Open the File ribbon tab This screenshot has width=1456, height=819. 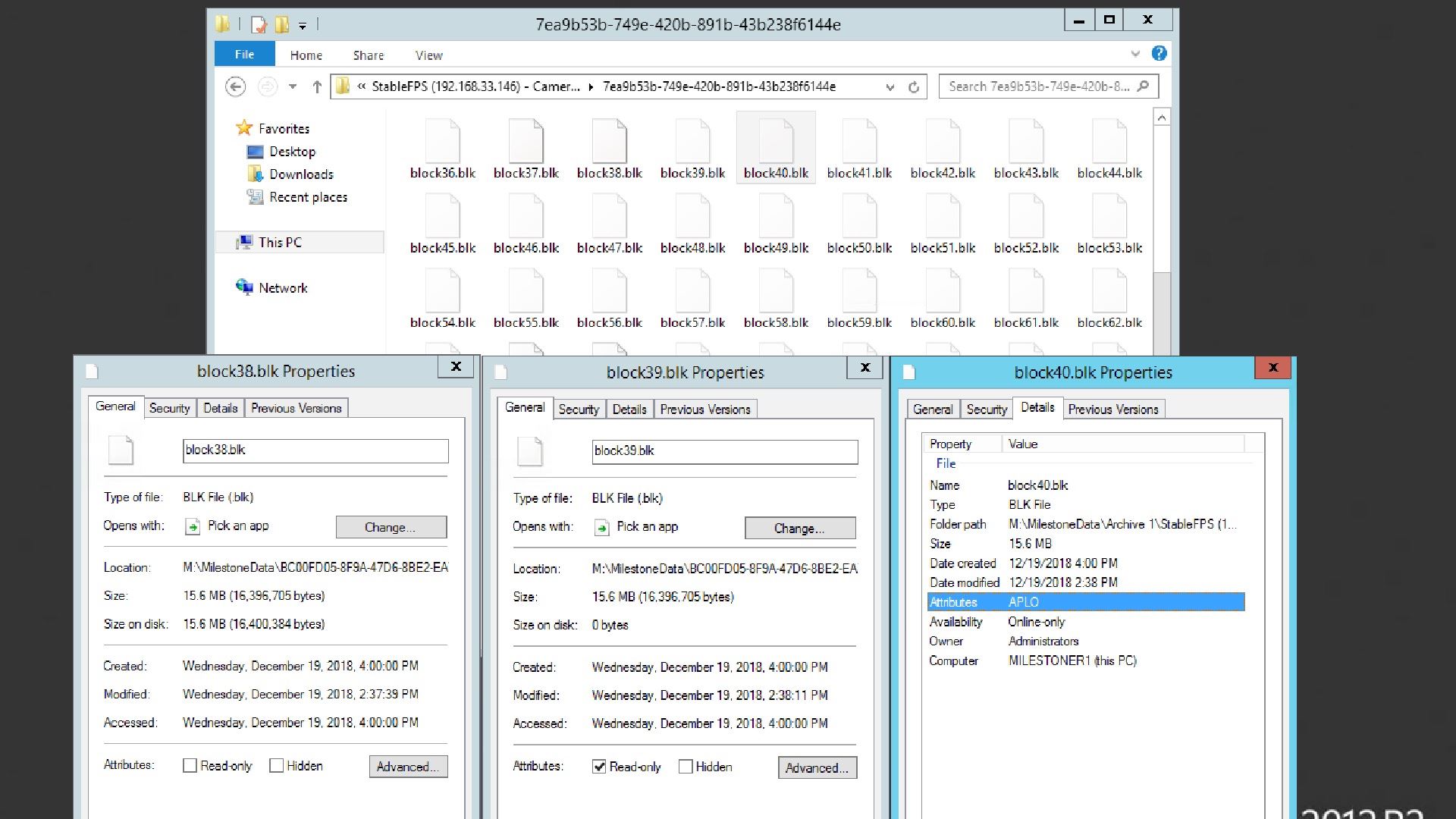pos(244,54)
